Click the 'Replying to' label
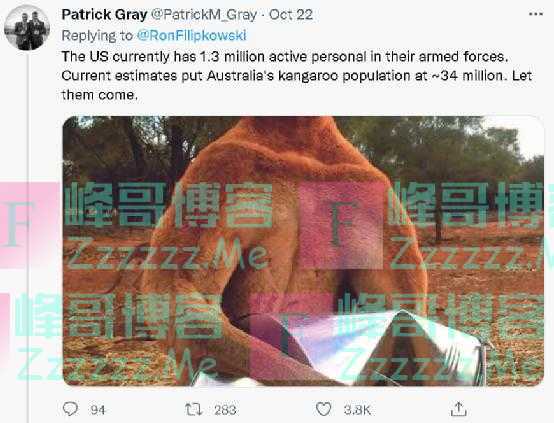 tap(97, 36)
